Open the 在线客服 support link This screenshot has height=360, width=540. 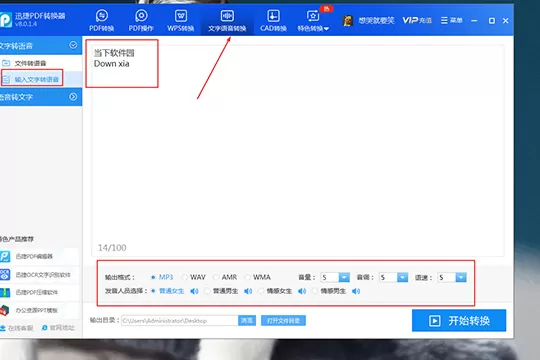coord(17,328)
